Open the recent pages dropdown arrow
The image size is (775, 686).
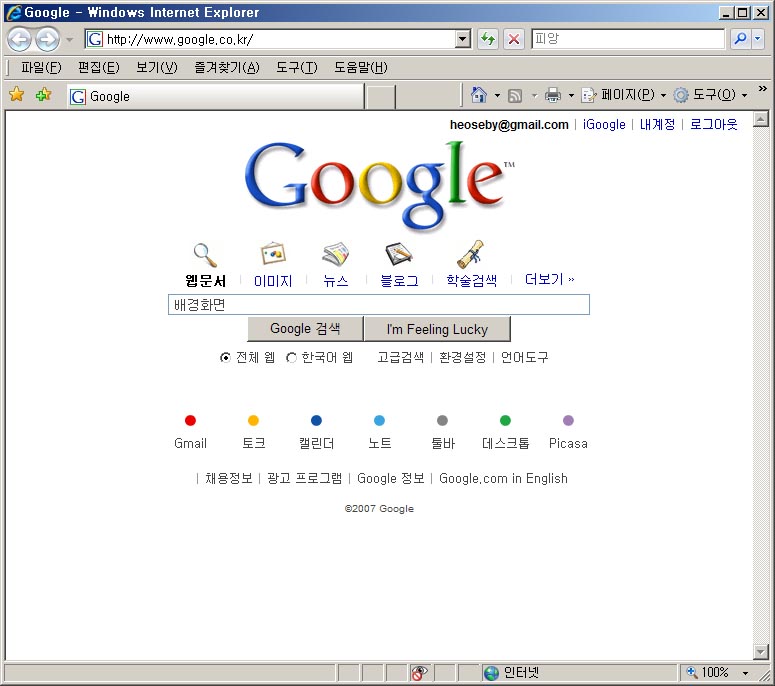tap(70, 40)
